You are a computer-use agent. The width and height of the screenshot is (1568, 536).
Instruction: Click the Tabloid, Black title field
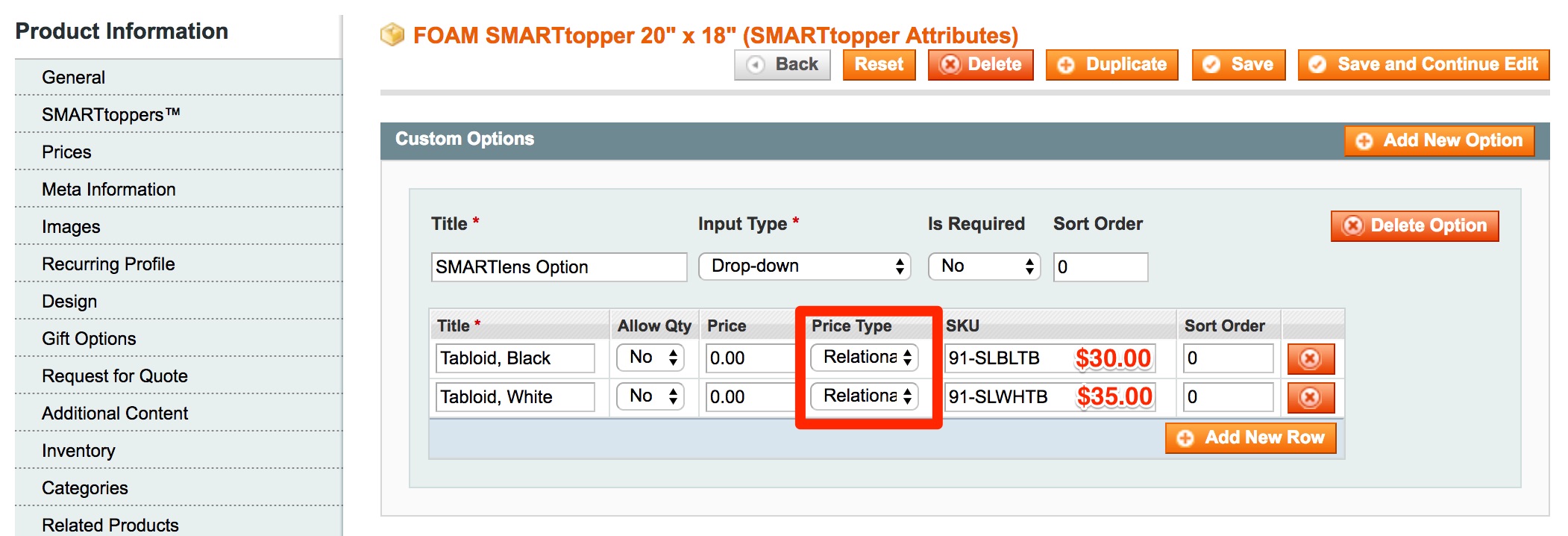pos(515,358)
